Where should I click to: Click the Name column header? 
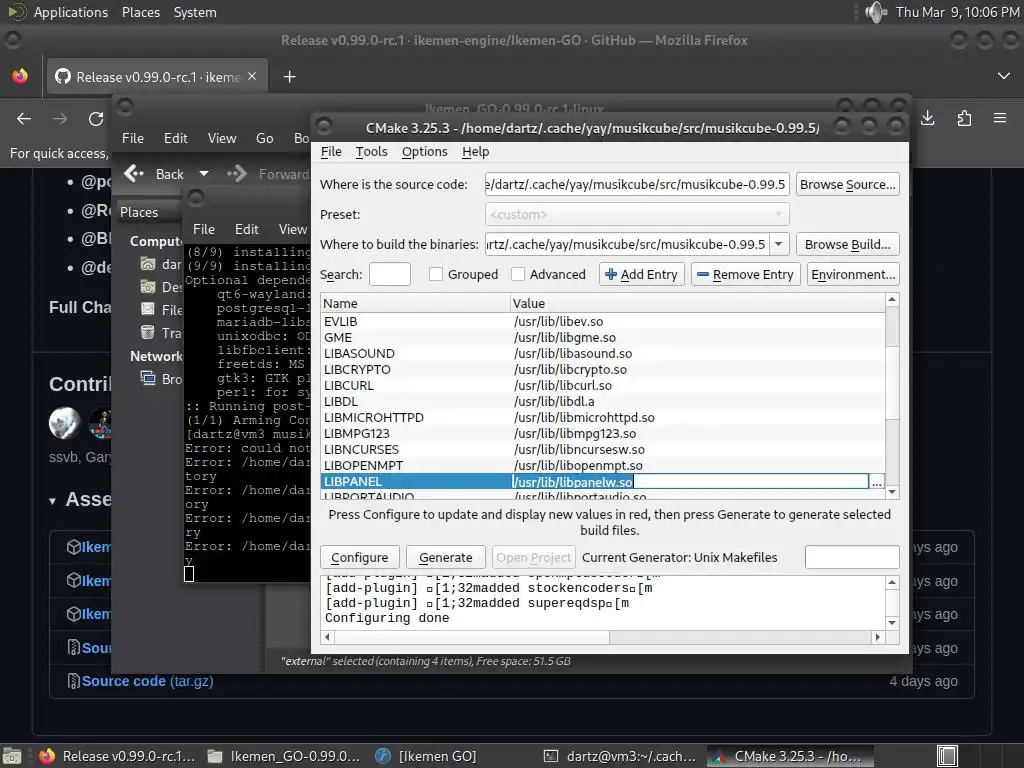click(x=415, y=303)
